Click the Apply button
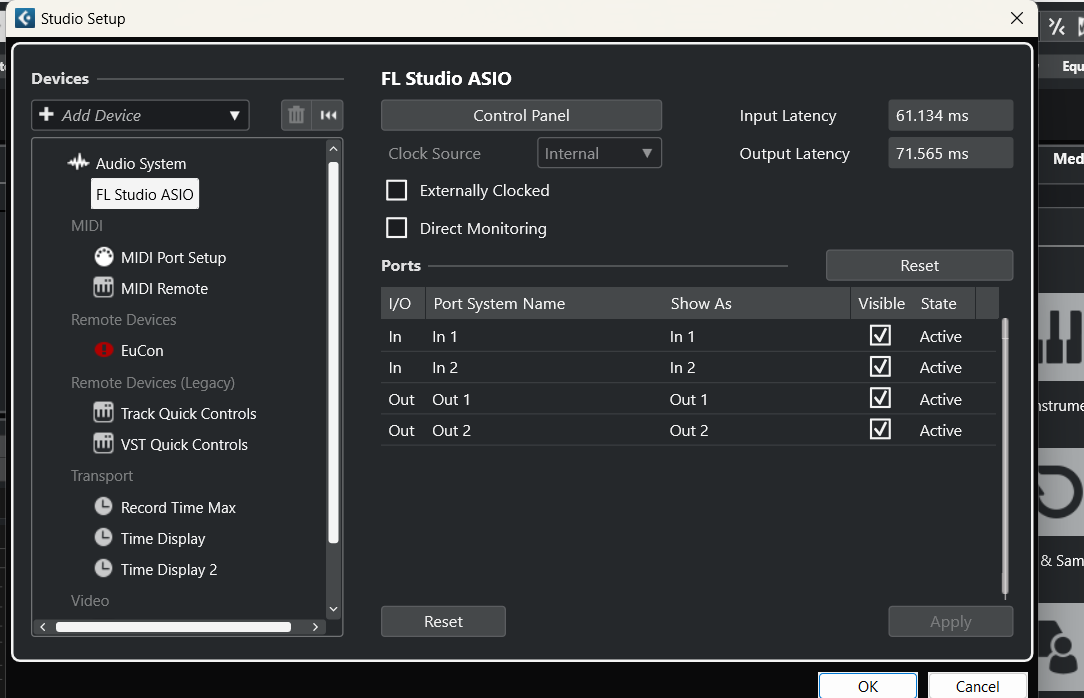The image size is (1084, 698). [x=951, y=621]
